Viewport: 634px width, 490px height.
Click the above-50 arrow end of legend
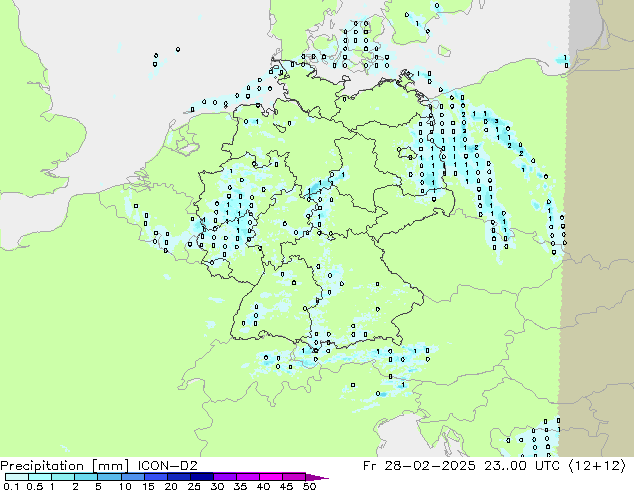(x=317, y=477)
